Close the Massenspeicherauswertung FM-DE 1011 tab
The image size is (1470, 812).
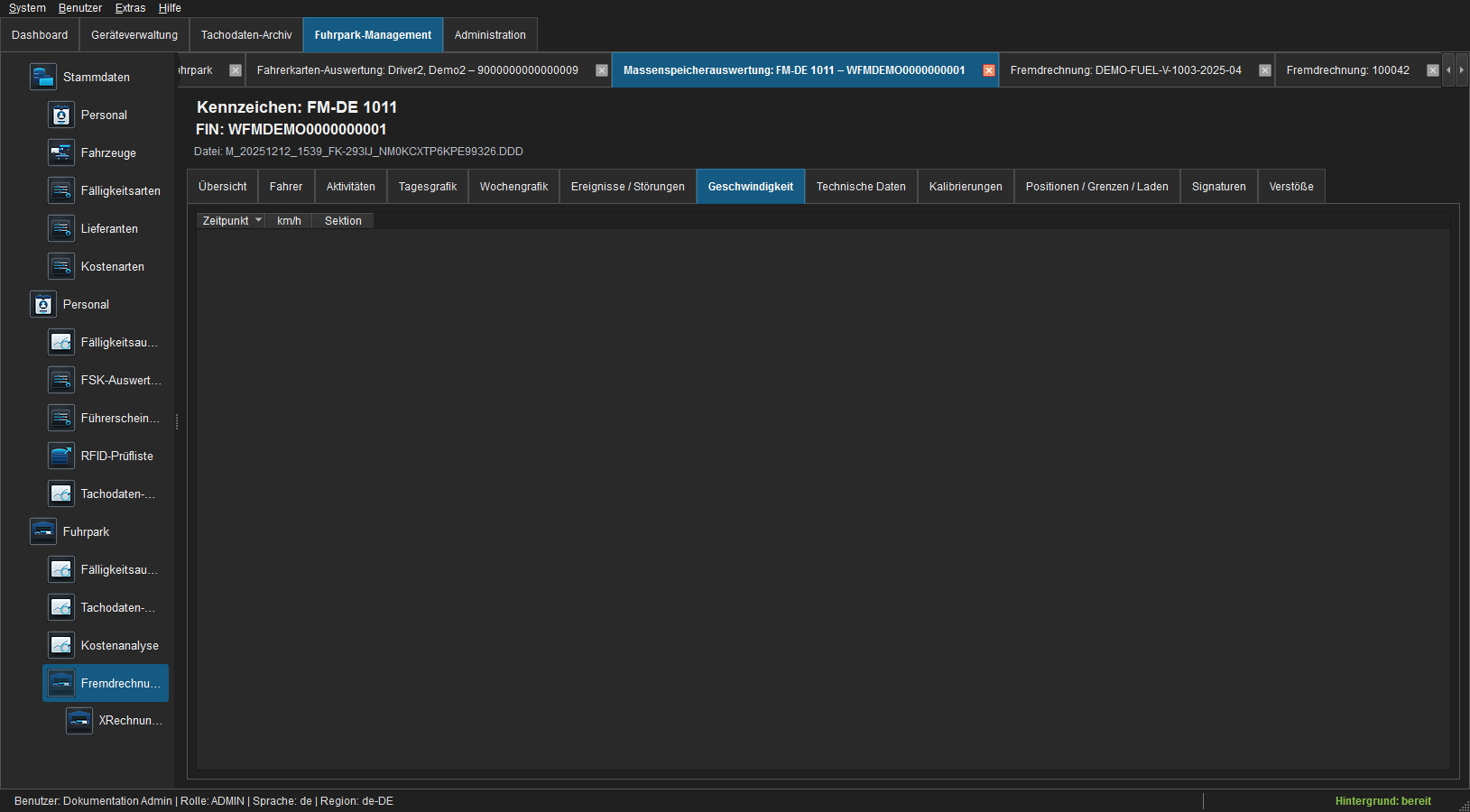tap(989, 70)
